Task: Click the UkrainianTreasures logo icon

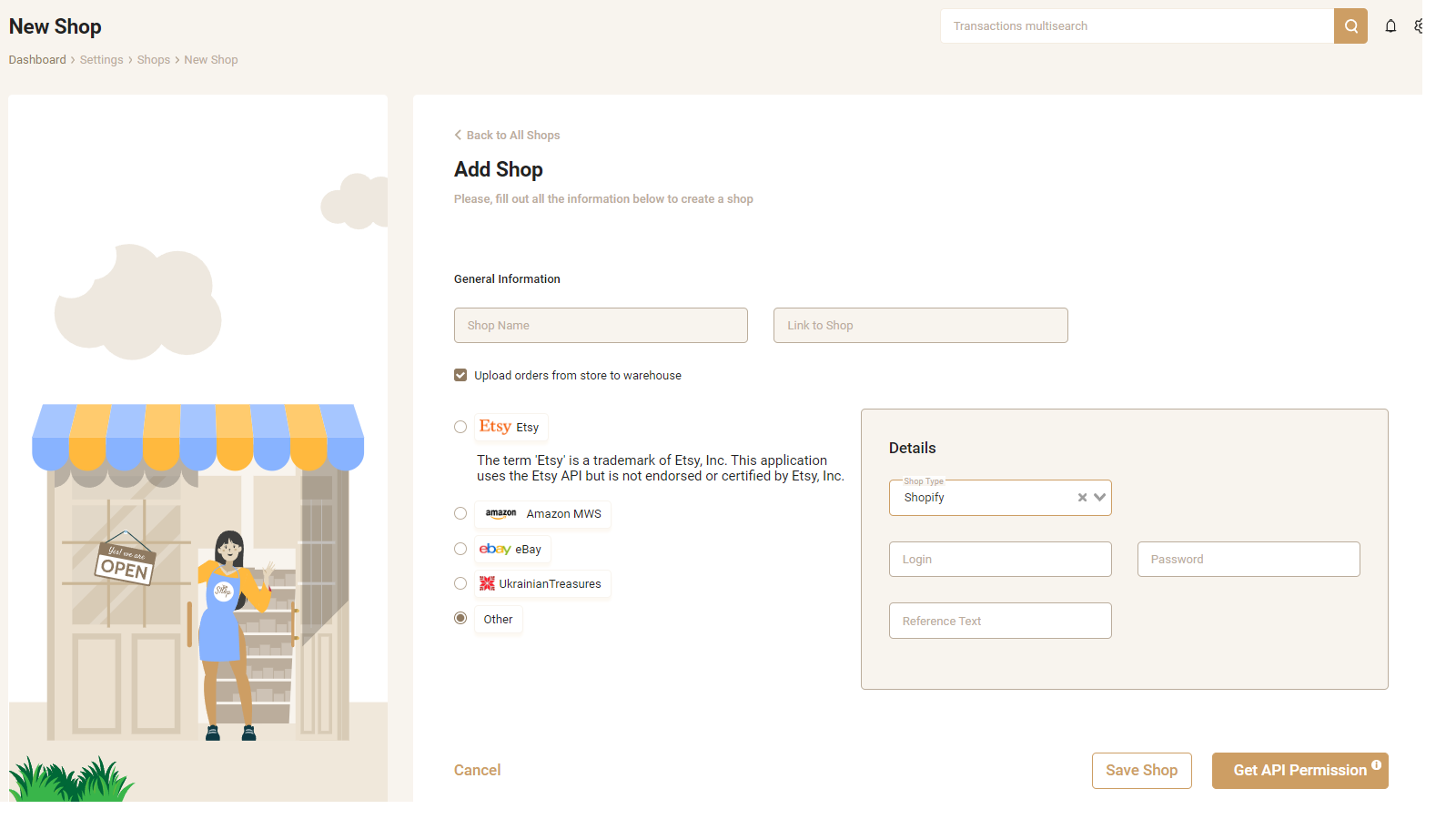Action: [x=488, y=583]
